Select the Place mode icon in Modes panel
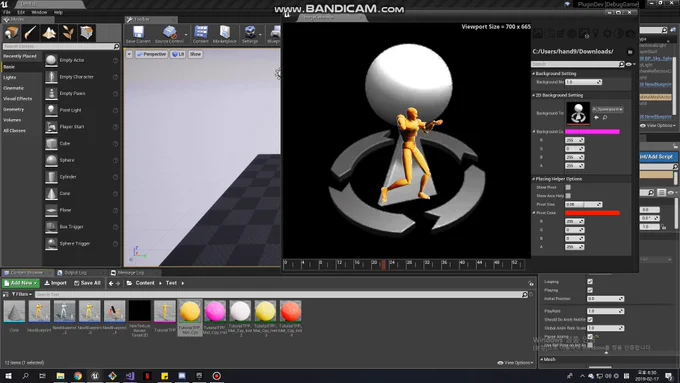Image resolution: width=680 pixels, height=383 pixels. pos(11,33)
